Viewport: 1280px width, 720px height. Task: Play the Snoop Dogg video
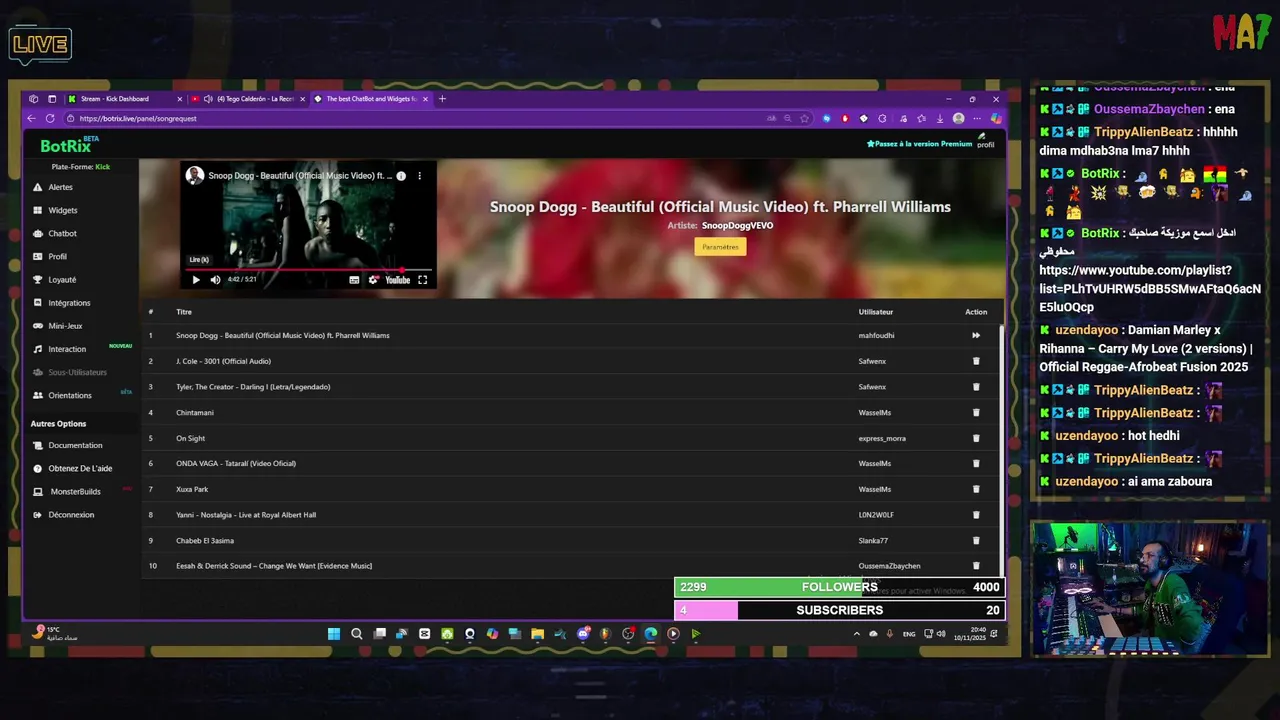[x=196, y=280]
